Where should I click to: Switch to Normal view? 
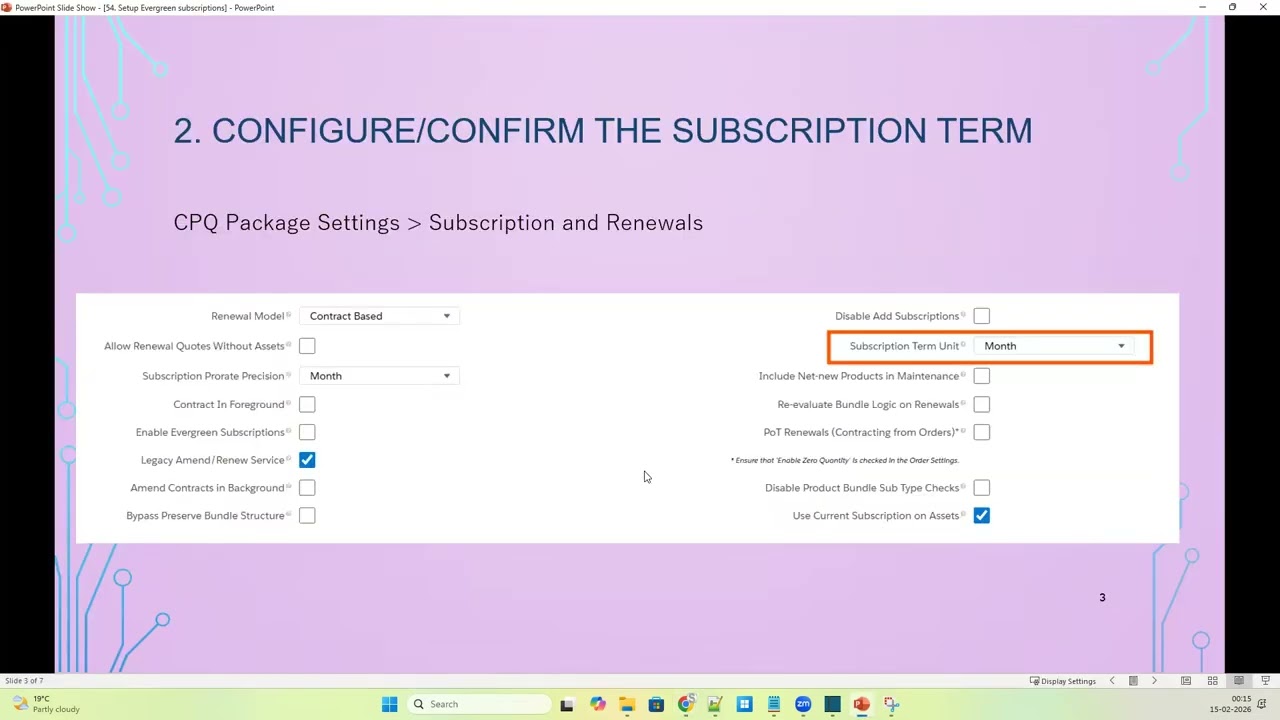(1186, 681)
